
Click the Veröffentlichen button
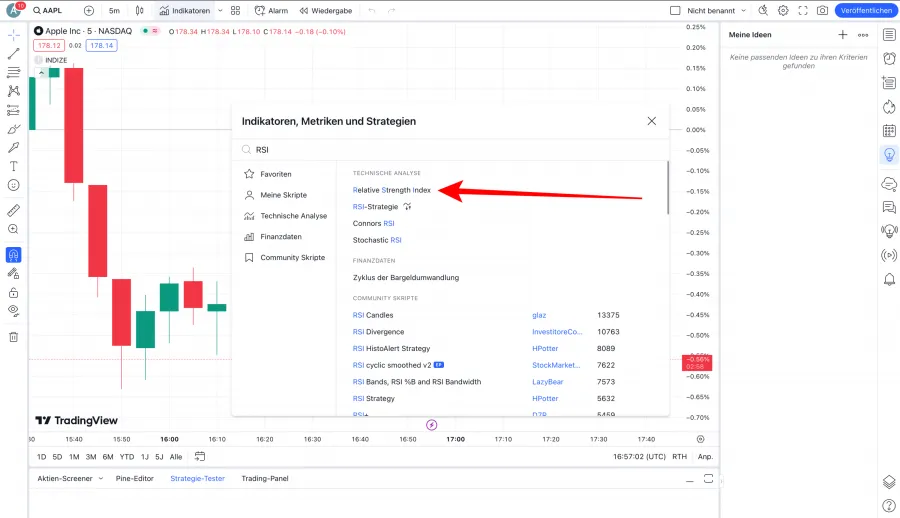tap(866, 10)
